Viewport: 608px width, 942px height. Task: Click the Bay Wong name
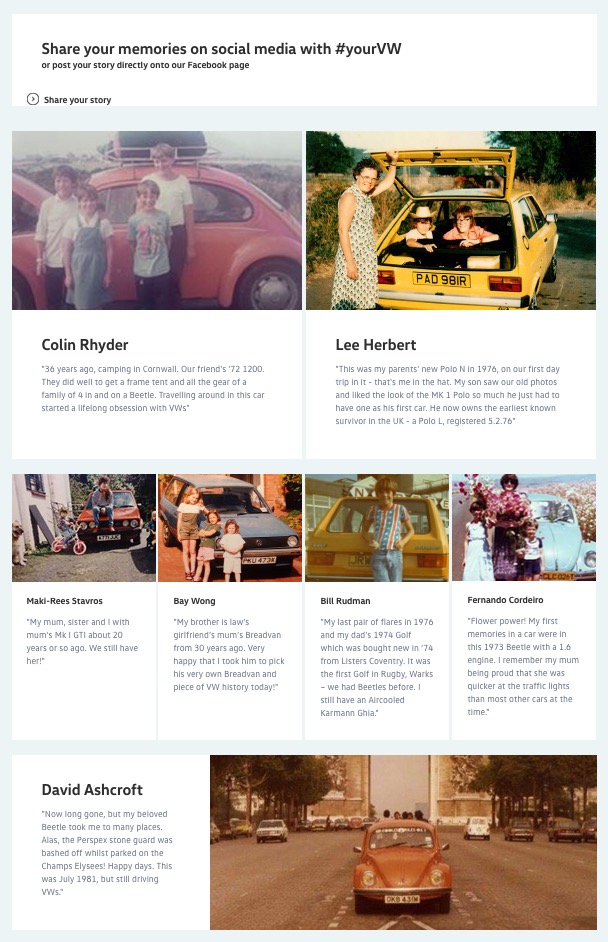(195, 601)
